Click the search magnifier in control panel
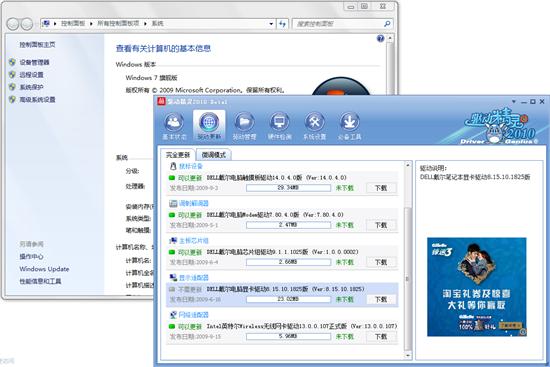The height and width of the screenshot is (367, 550). 387,24
